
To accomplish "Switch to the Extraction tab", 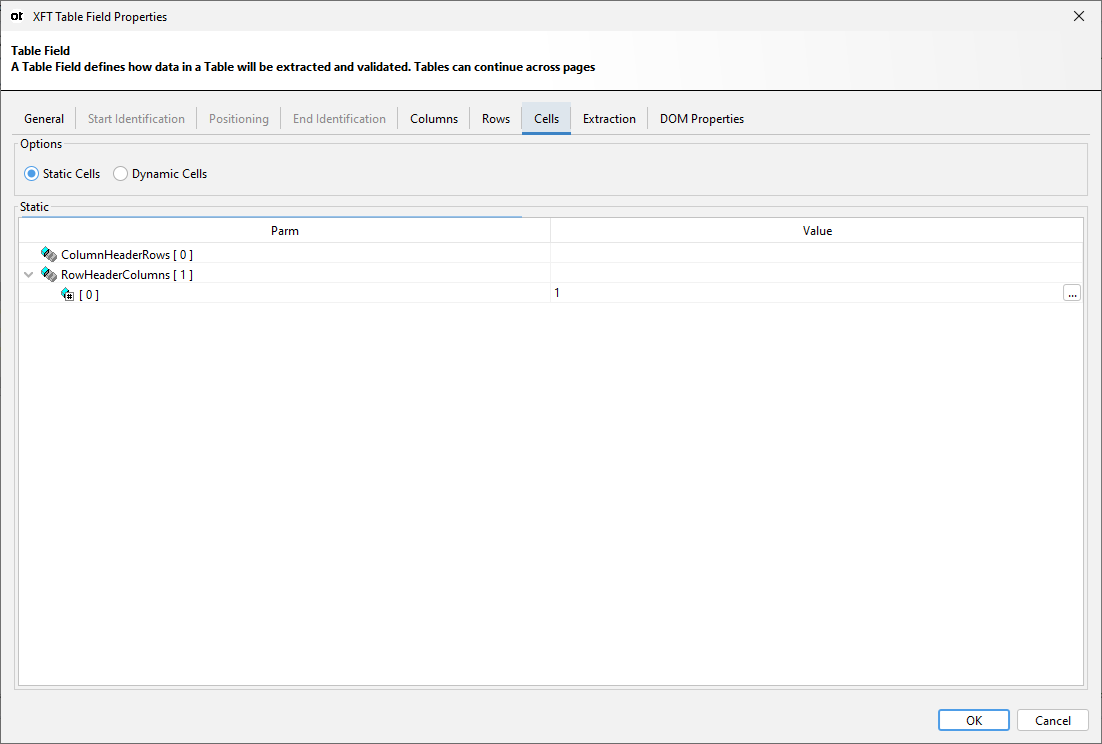I will coord(609,118).
